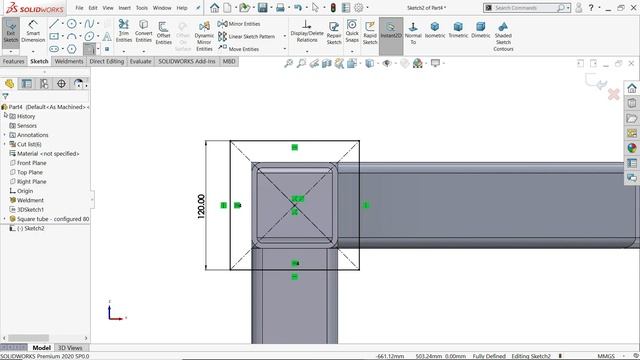This screenshot has width=640, height=360.
Task: Click the Home icon in title toolbar
Action: coord(214,7)
